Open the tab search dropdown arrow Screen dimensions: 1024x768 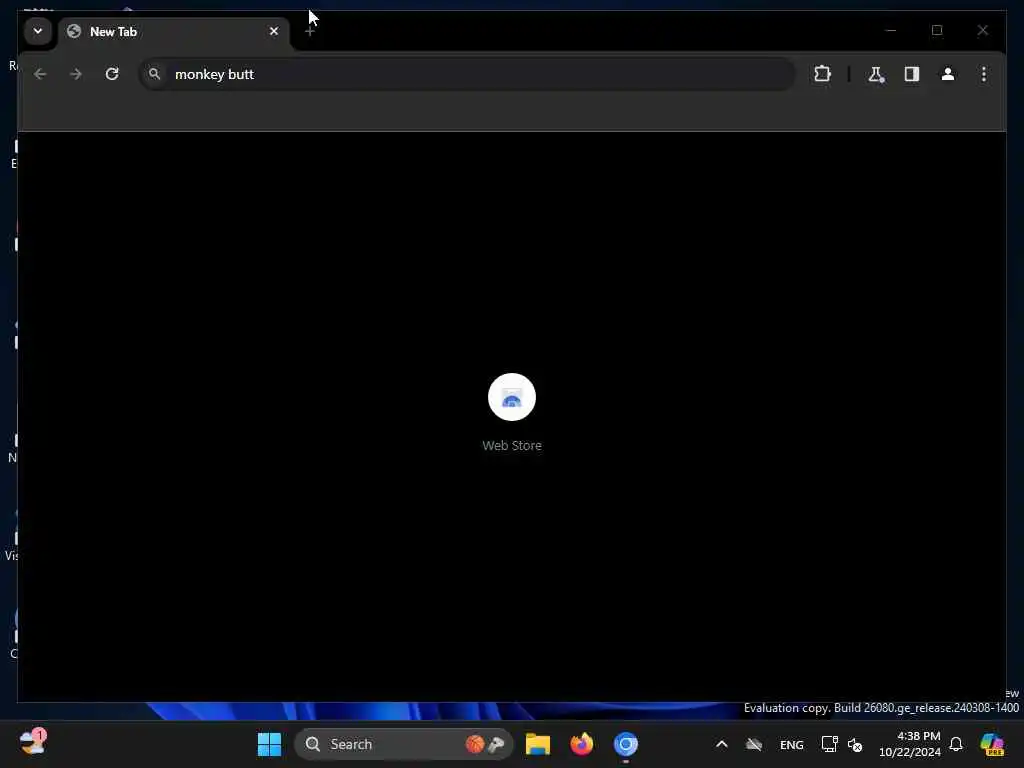pos(38,31)
